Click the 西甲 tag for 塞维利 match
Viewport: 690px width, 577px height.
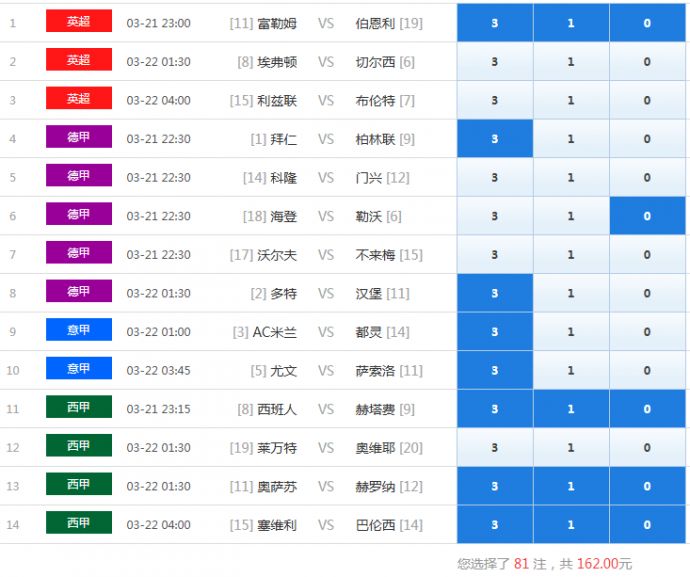click(78, 523)
